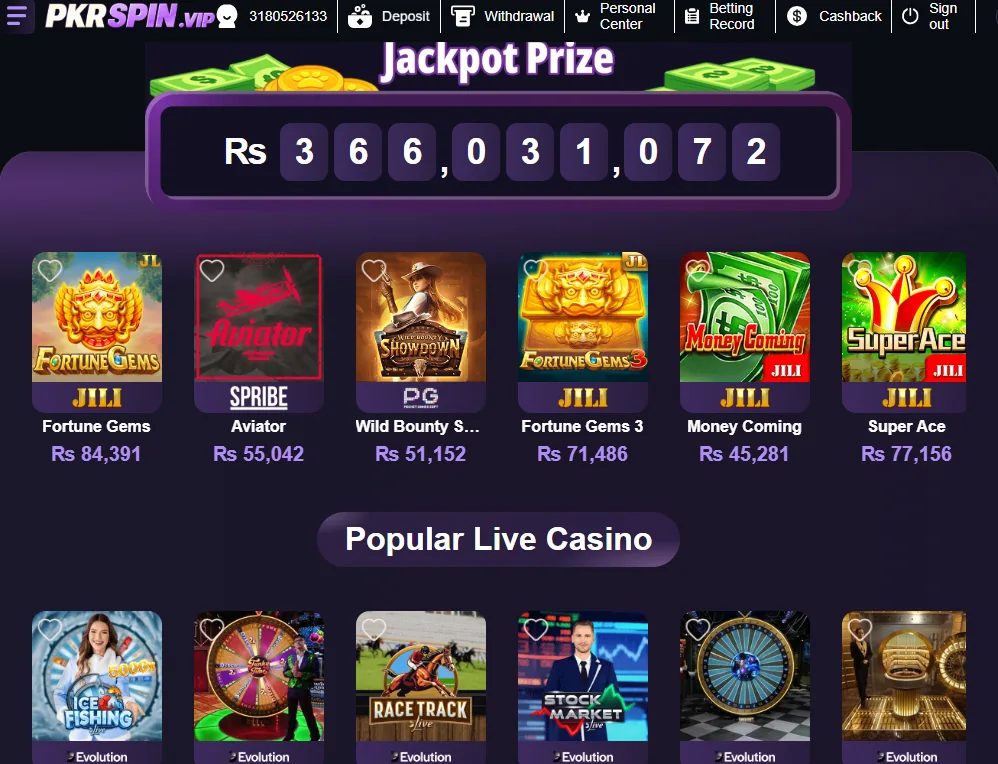The width and height of the screenshot is (998, 764).
Task: Click the Betting Record clipboard icon
Action: 692,17
